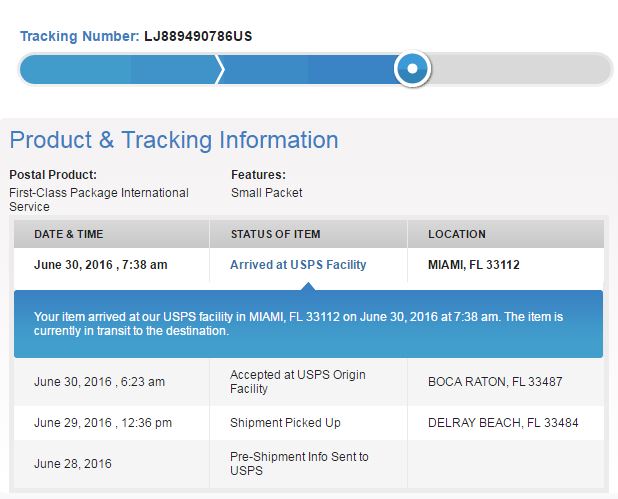The width and height of the screenshot is (618, 499).
Task: Click the blue item arrival message box
Action: pos(308,323)
